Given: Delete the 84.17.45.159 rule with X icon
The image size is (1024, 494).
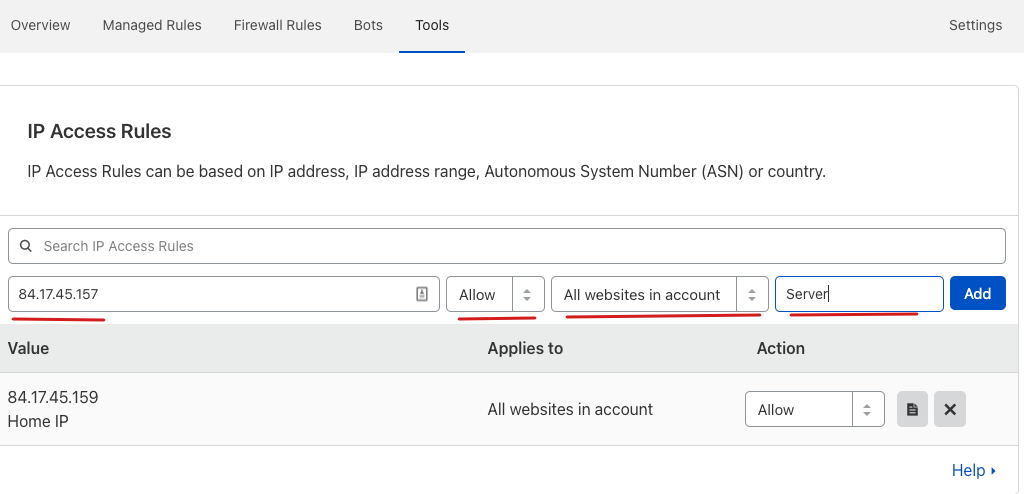Looking at the screenshot, I should (x=949, y=410).
